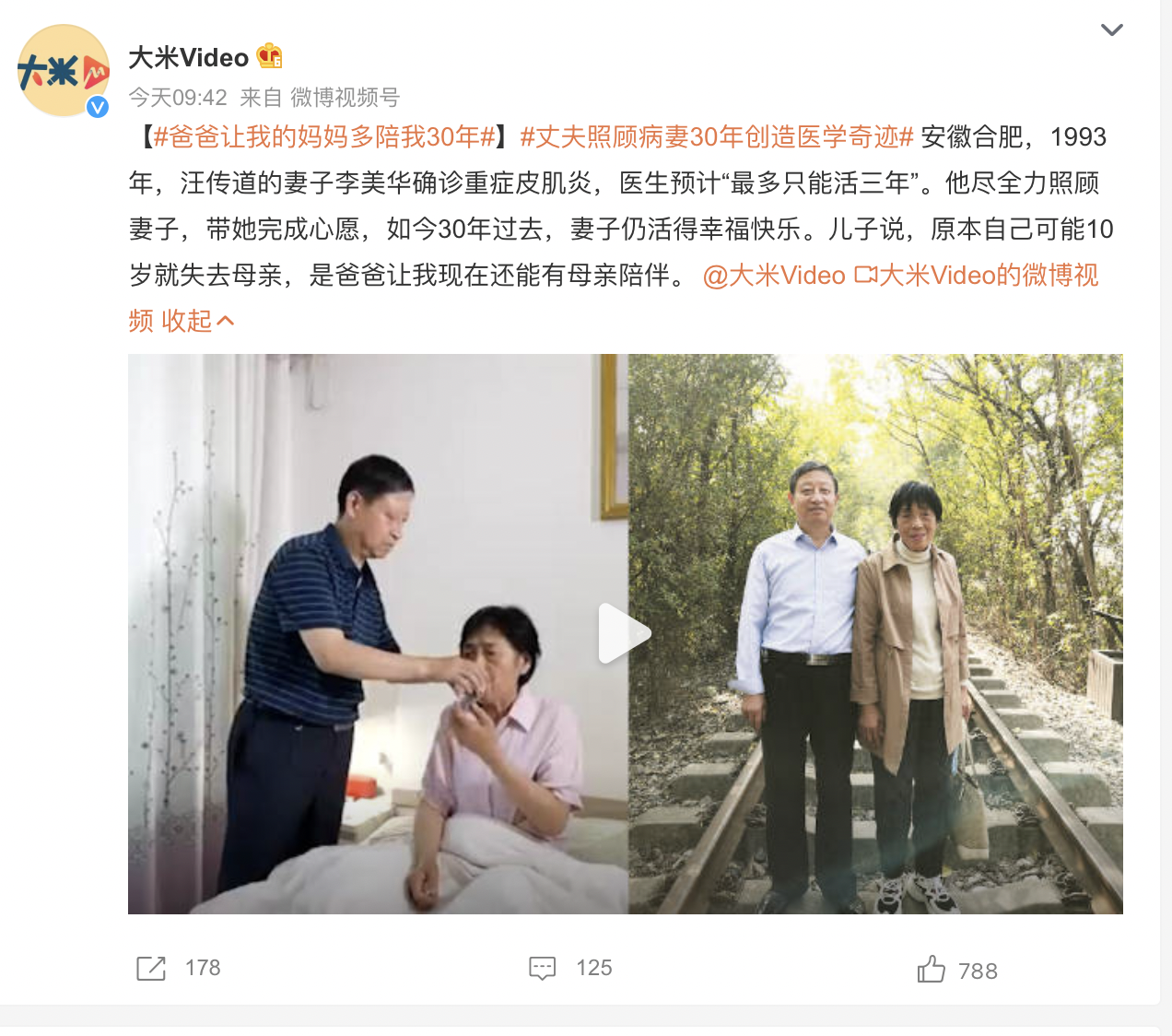Open comments via speech bubble icon
Screen dimensions: 1172x1036
point(543,968)
